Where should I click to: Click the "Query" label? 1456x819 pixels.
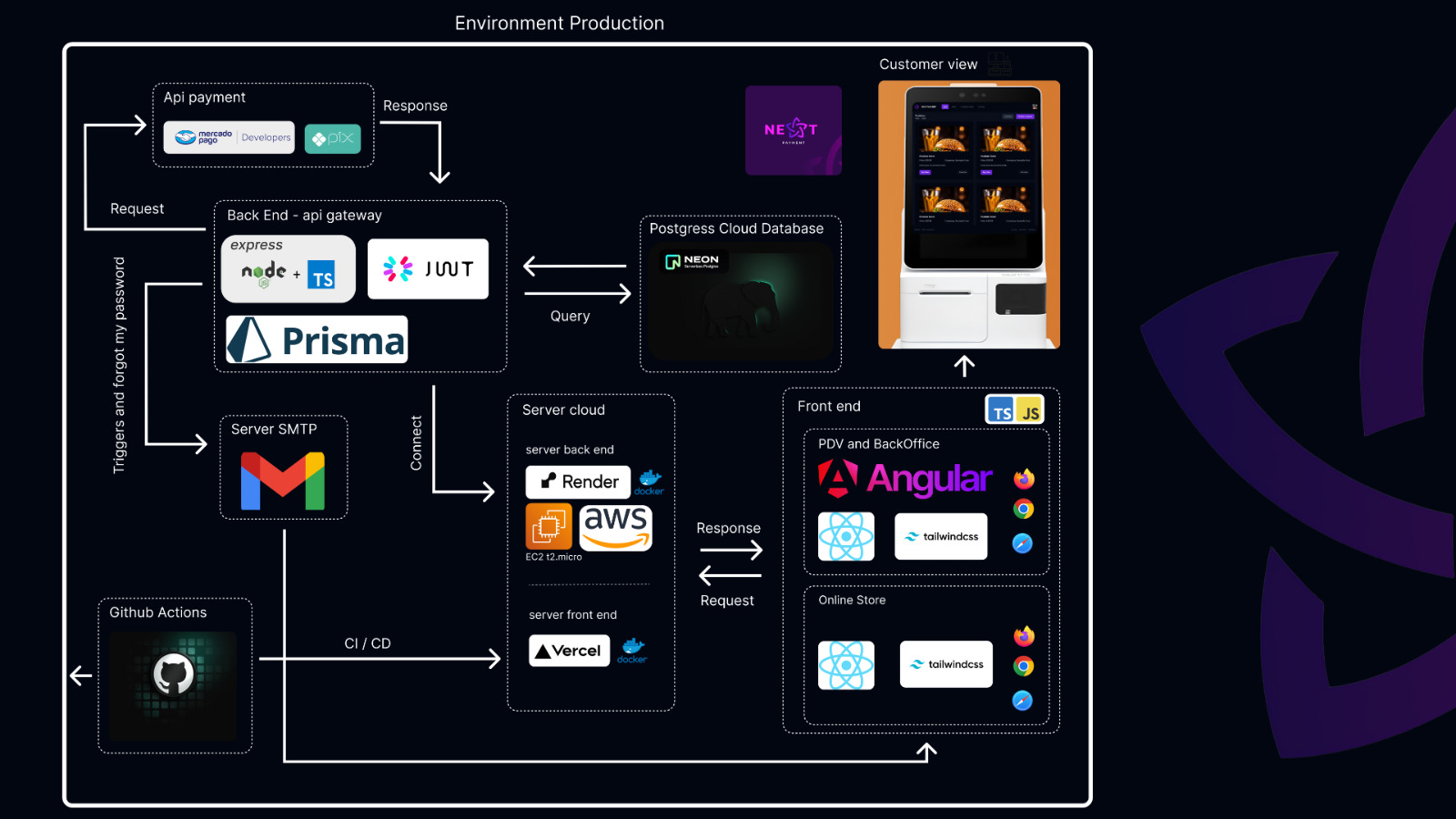[x=571, y=317]
